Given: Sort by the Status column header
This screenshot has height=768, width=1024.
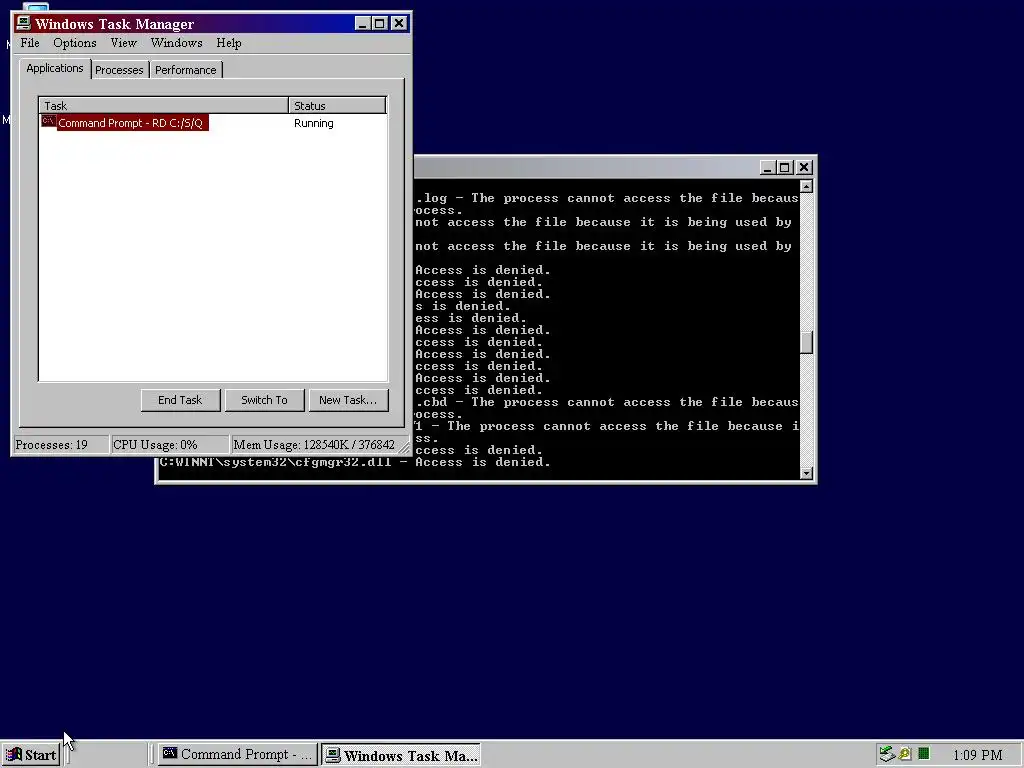Looking at the screenshot, I should [337, 106].
